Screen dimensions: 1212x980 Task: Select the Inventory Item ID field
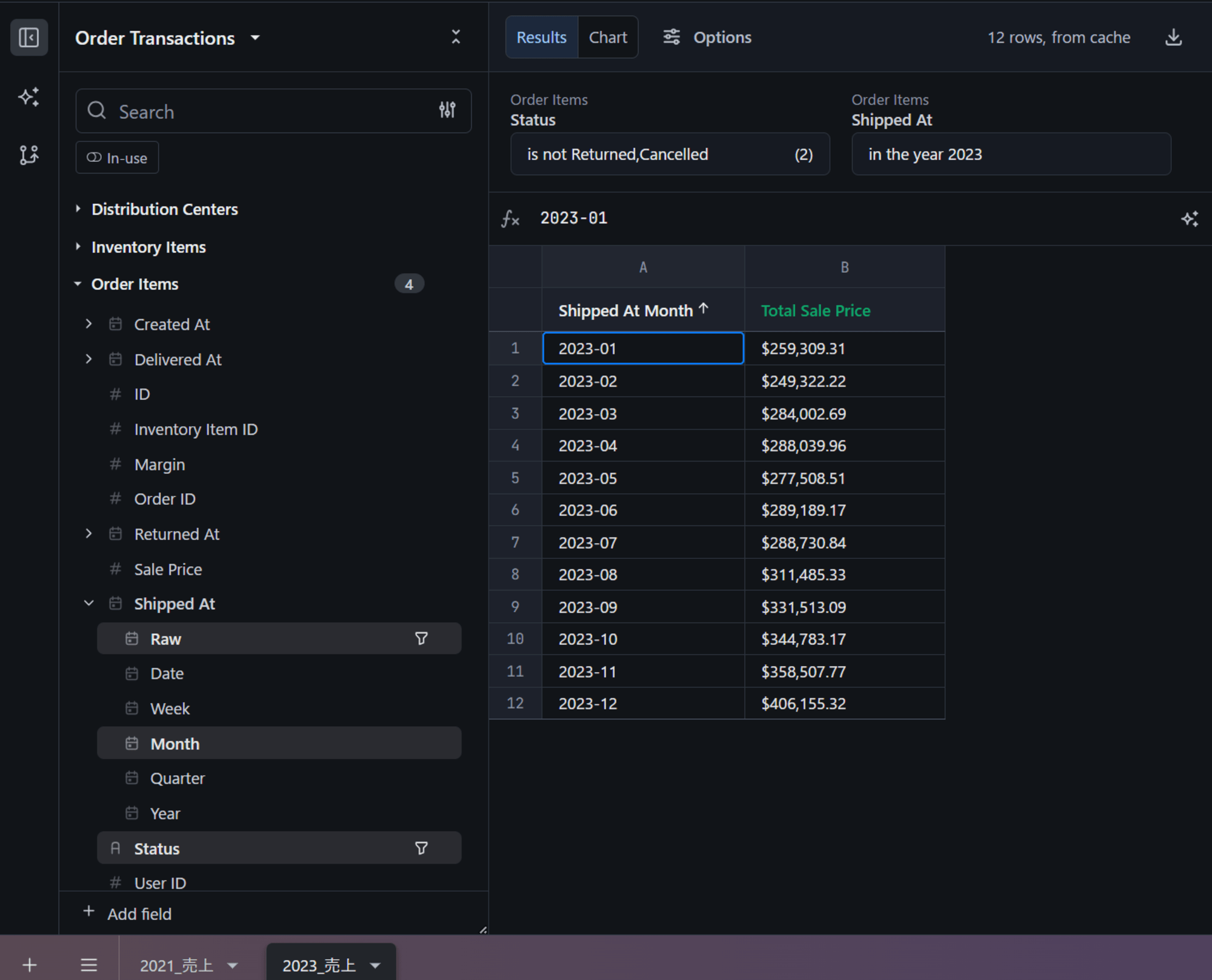[x=196, y=429]
